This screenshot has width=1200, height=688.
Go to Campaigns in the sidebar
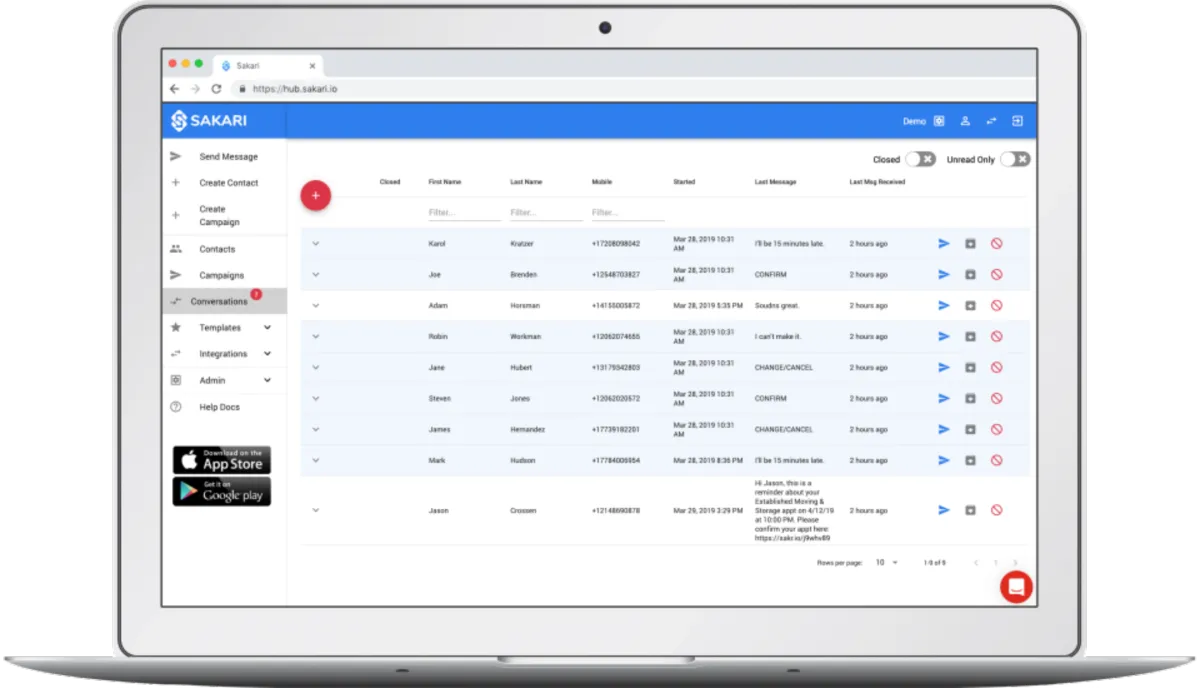(221, 275)
